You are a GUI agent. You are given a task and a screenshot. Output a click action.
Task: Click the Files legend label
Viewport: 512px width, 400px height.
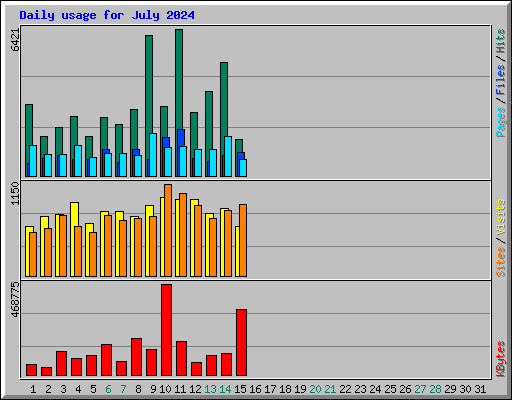500,79
